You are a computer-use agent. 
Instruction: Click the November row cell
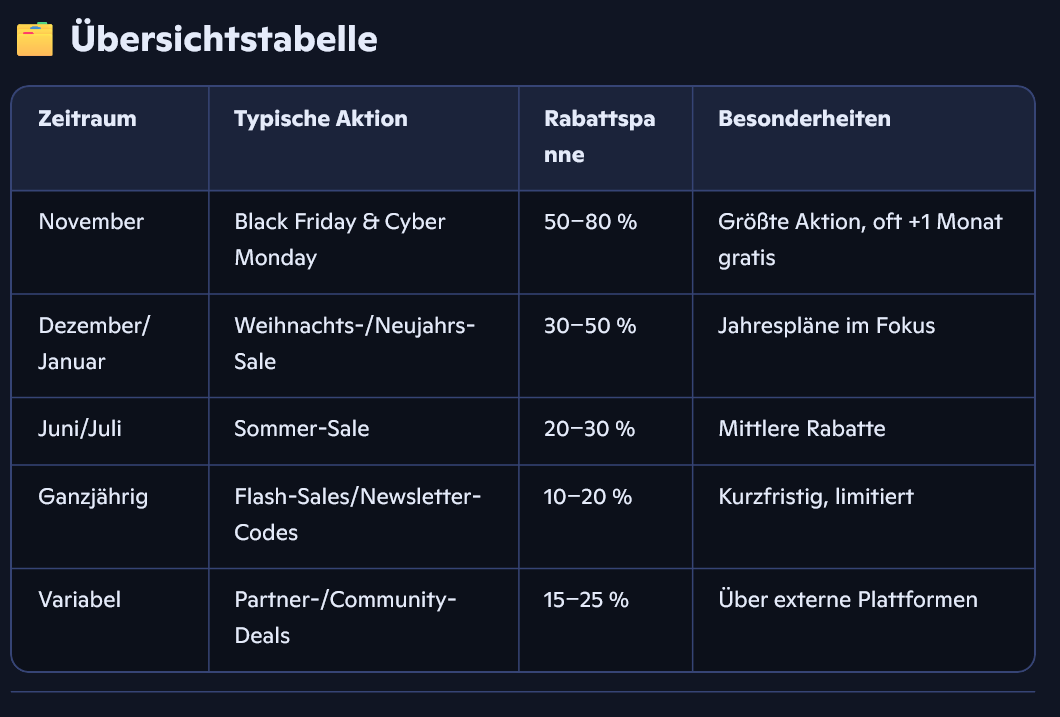(91, 222)
